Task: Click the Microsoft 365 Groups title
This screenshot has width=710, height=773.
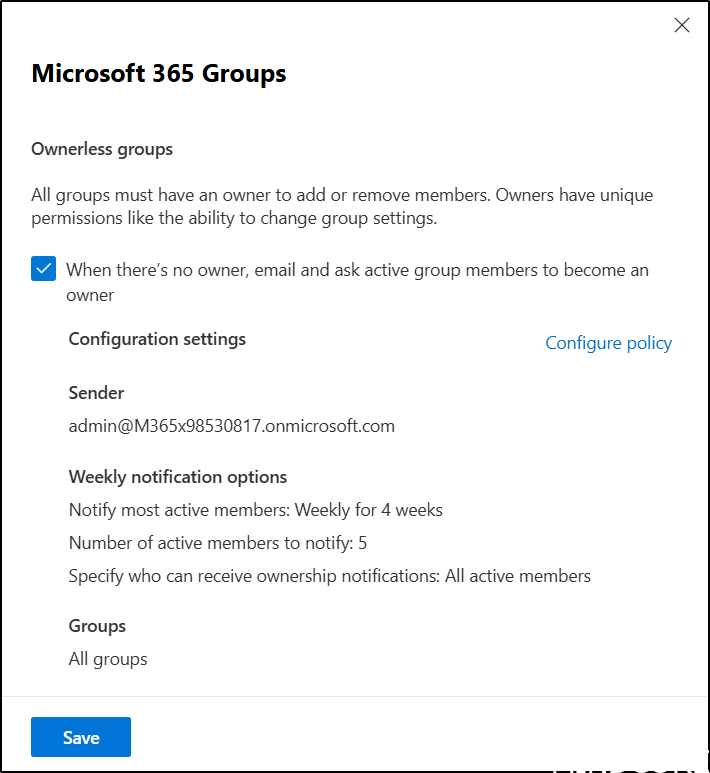Action: 159,74
